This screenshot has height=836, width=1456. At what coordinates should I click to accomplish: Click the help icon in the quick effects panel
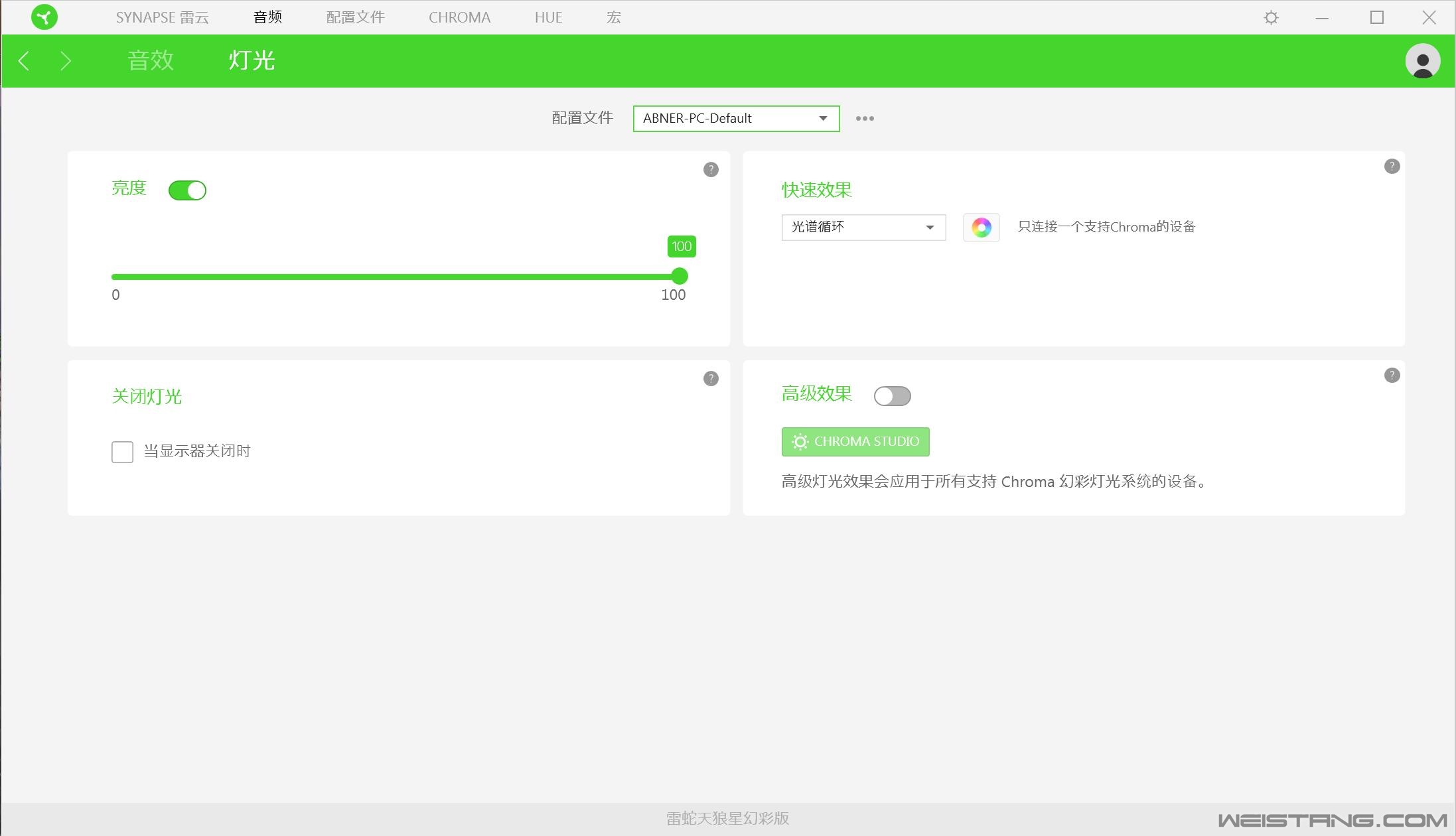click(1392, 167)
